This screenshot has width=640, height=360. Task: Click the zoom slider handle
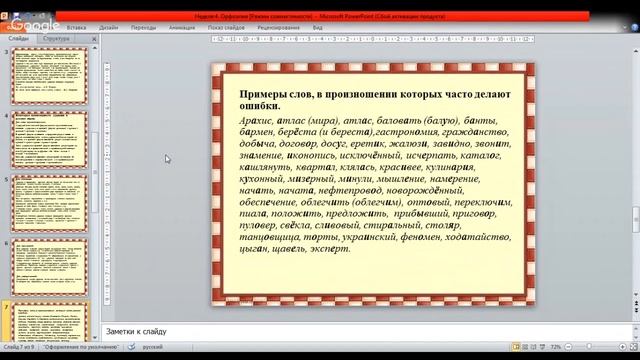[x=589, y=347]
